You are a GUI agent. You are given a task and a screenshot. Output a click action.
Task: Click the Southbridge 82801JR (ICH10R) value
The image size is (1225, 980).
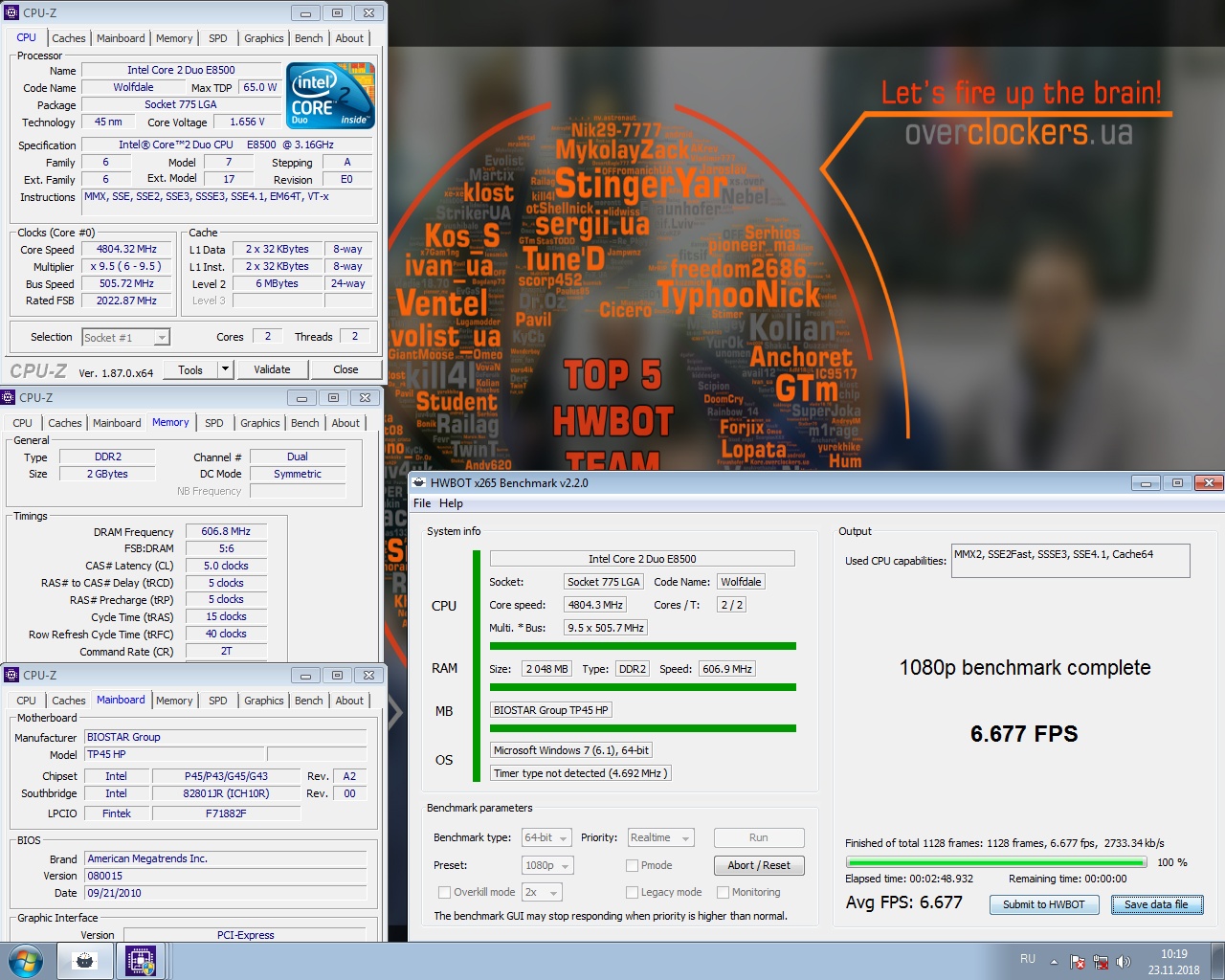(226, 793)
